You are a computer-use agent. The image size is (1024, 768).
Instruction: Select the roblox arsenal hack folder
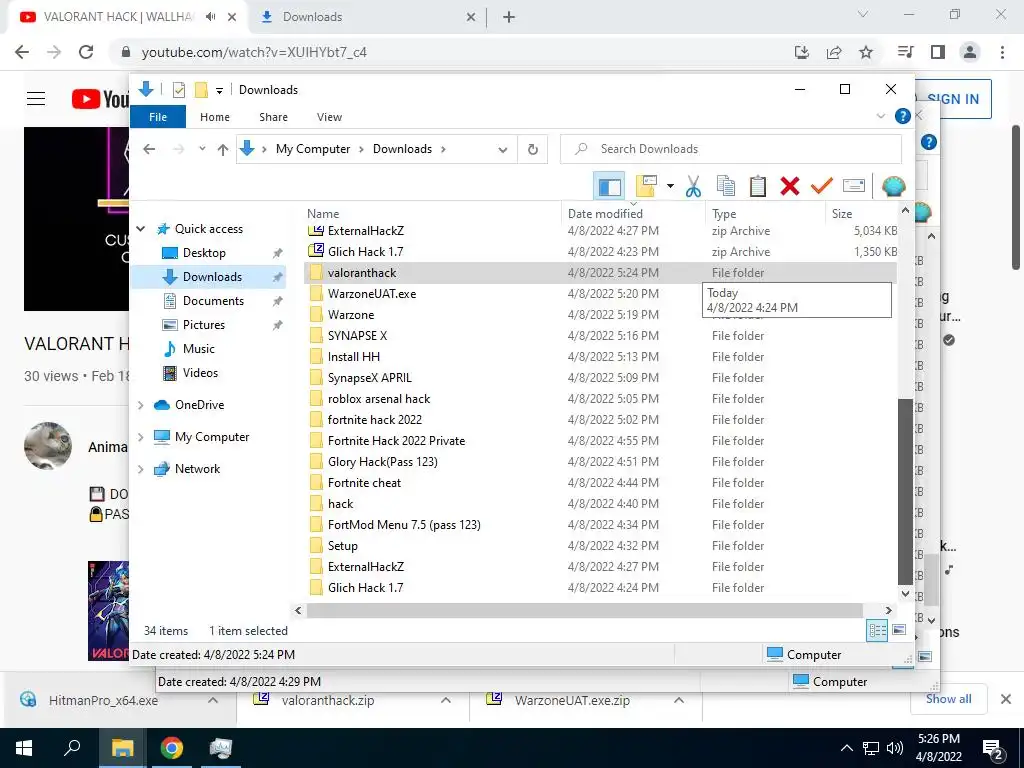pyautogui.click(x=379, y=399)
